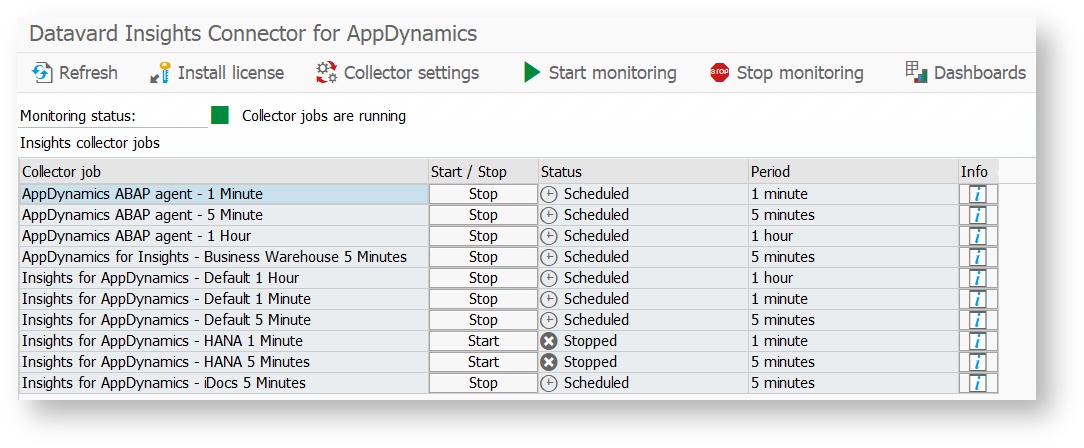Open info for HANA 1 Minute job
The image size is (1084, 448).
click(978, 341)
